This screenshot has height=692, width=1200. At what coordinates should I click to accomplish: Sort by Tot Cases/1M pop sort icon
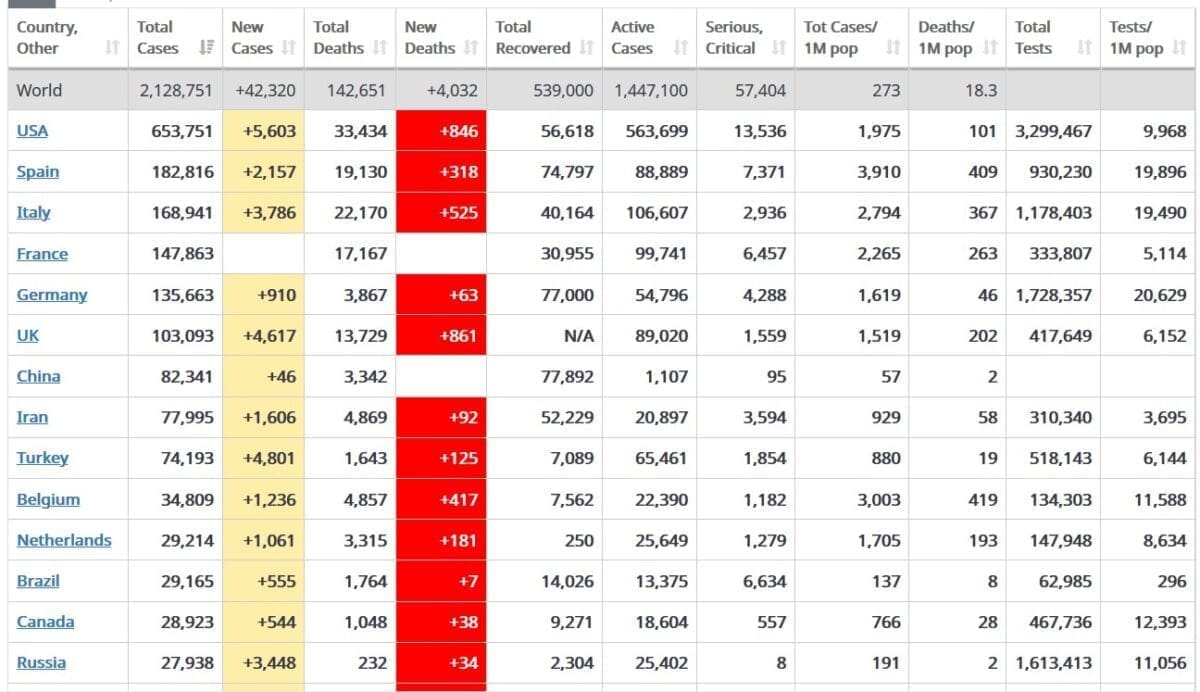893,48
